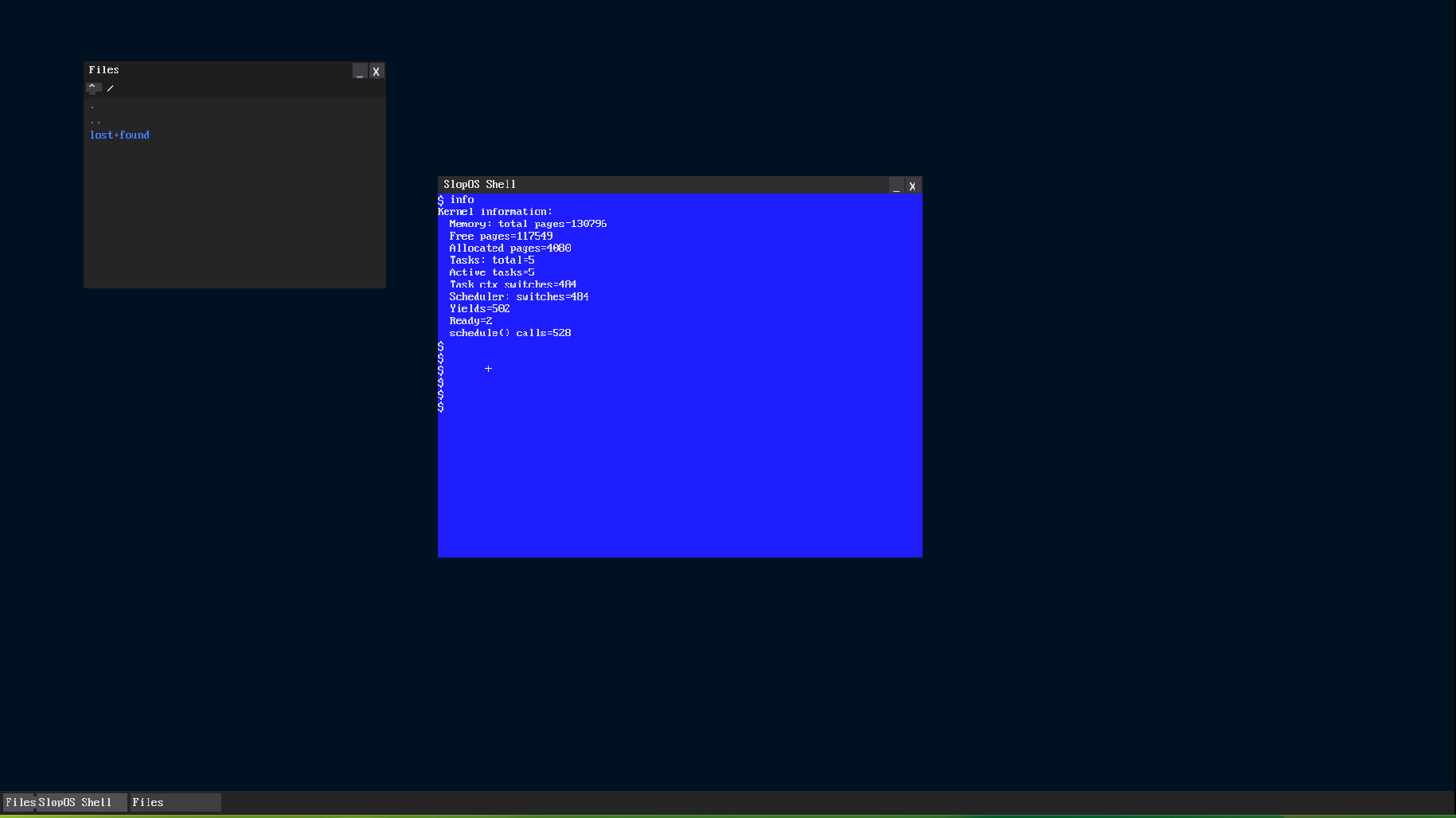The height and width of the screenshot is (818, 1456).
Task: Click the X icon on the SlopOS Shell window
Action: (x=912, y=186)
